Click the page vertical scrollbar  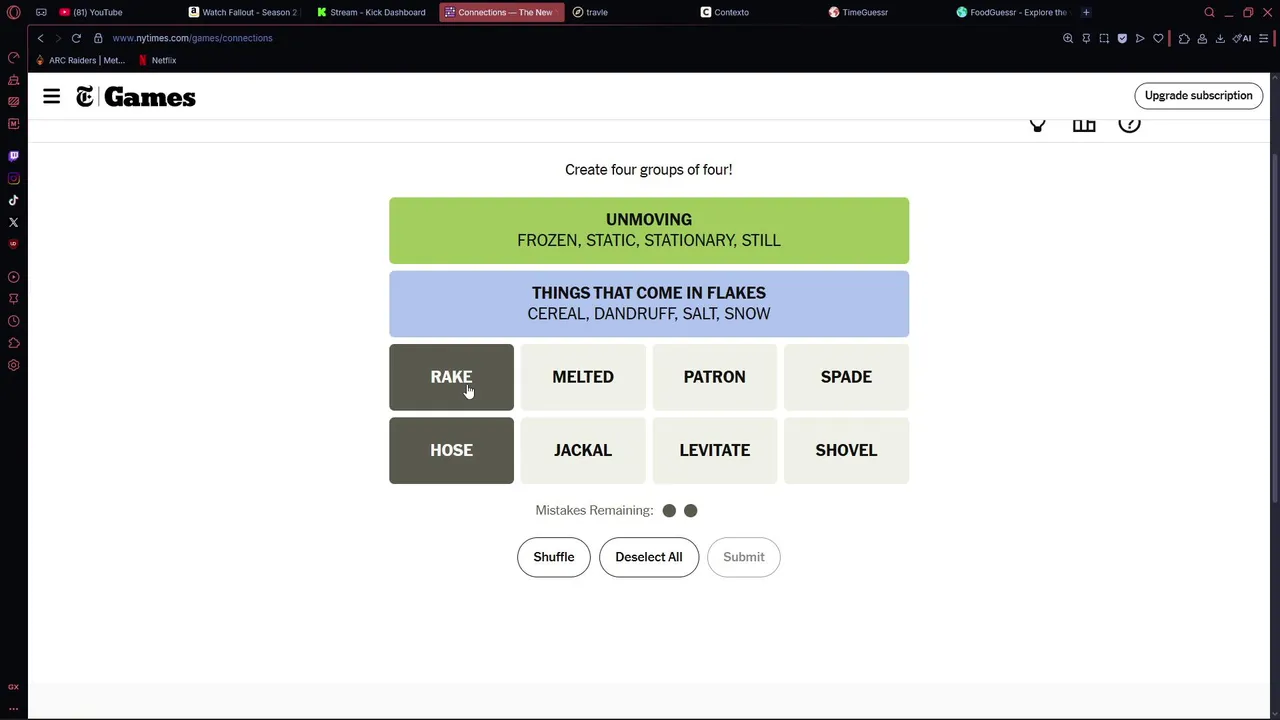tap(1275, 330)
